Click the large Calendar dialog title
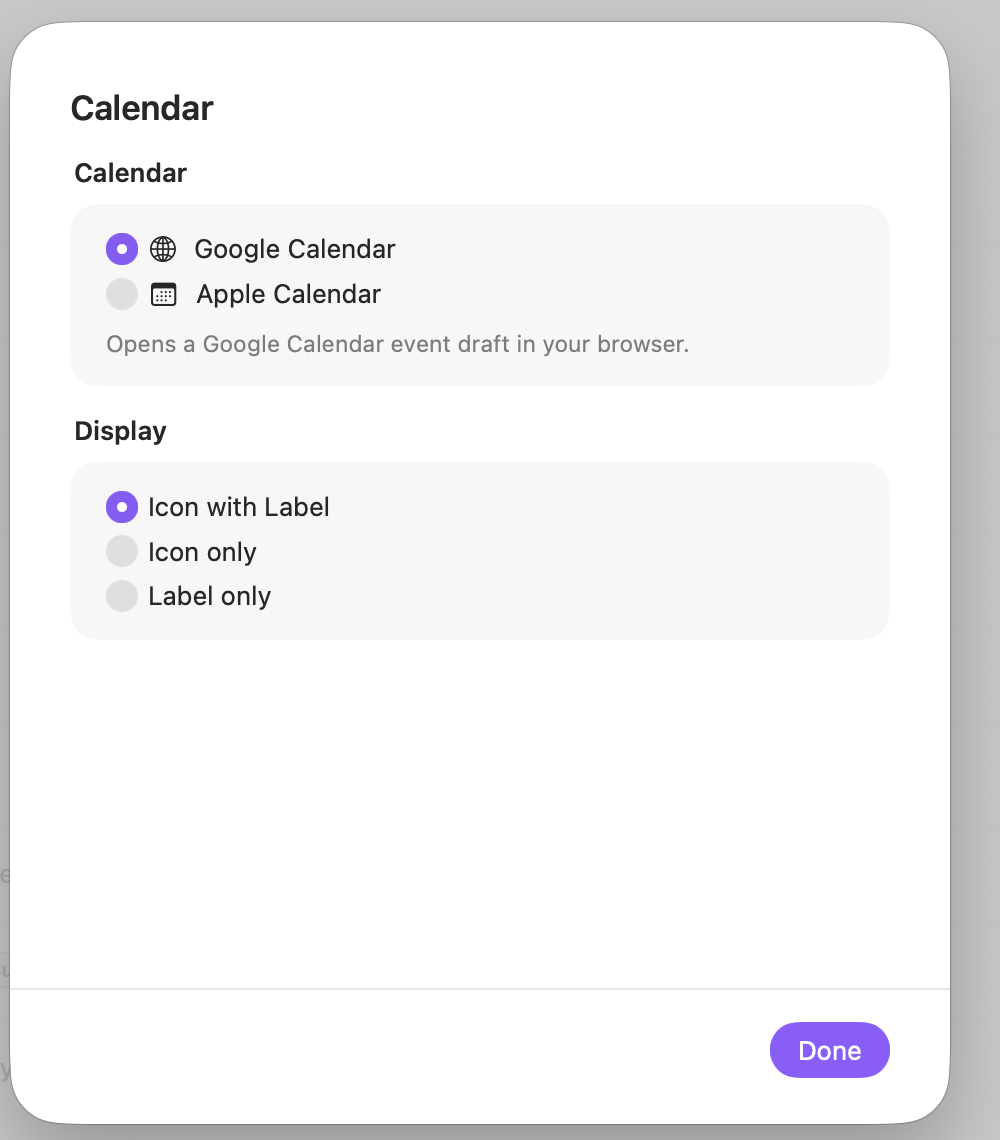Image resolution: width=1000 pixels, height=1140 pixels. (142, 108)
